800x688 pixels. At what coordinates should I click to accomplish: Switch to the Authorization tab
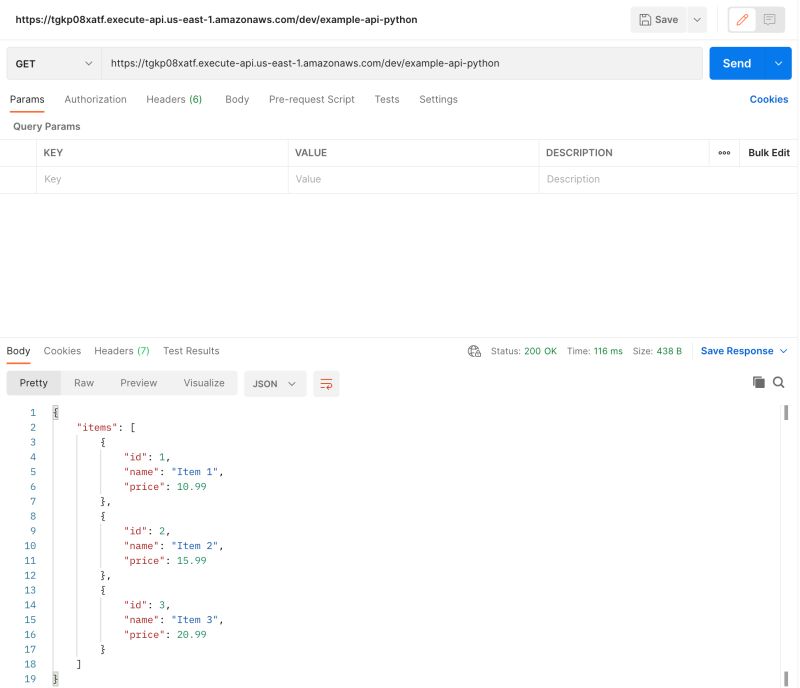click(x=95, y=99)
